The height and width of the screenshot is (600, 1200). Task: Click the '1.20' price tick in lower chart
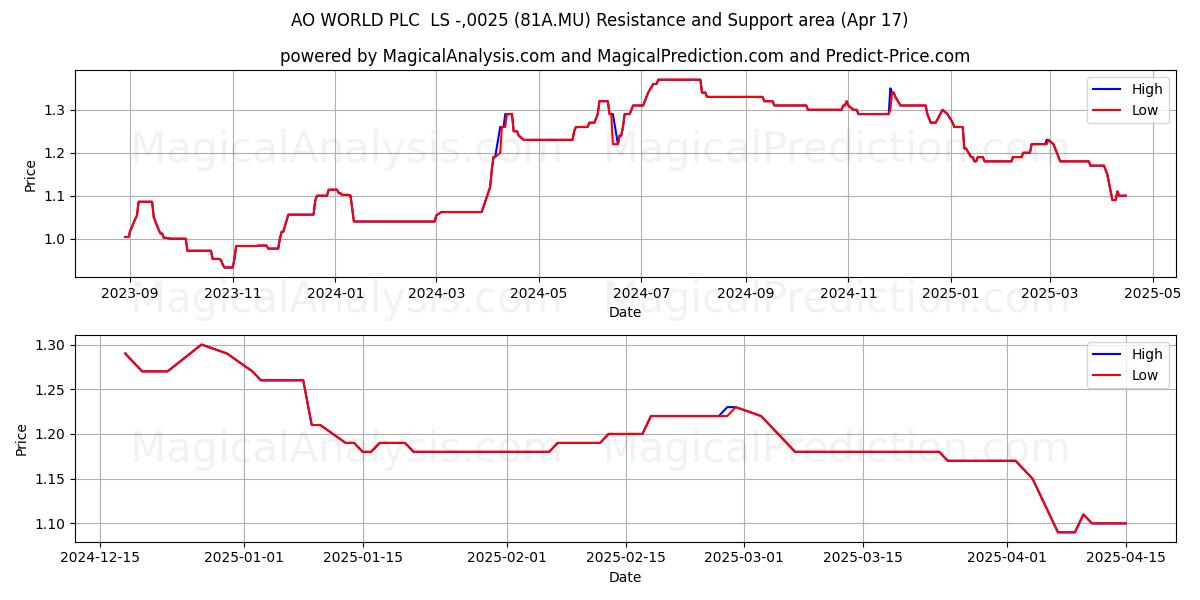(52, 435)
